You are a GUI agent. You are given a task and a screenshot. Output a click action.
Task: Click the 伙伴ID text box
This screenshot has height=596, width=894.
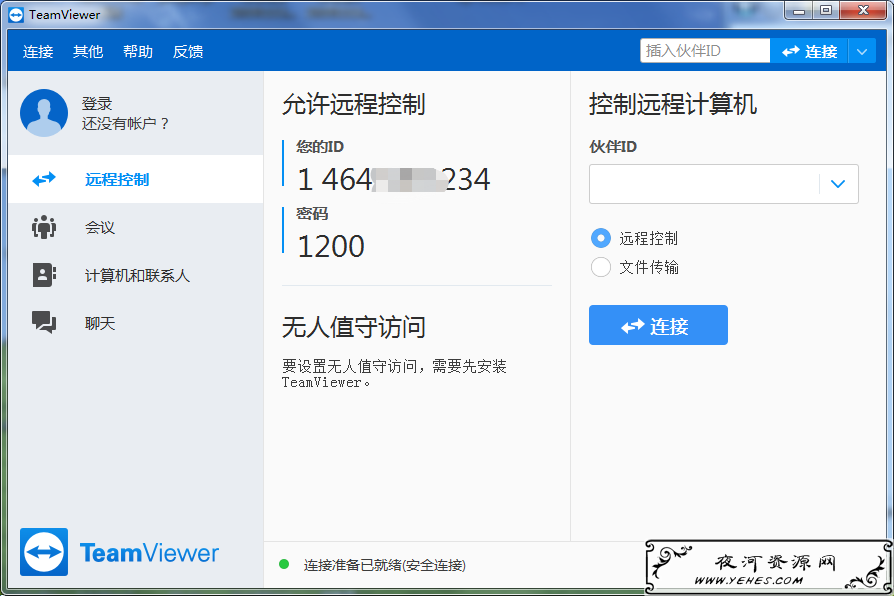[724, 184]
